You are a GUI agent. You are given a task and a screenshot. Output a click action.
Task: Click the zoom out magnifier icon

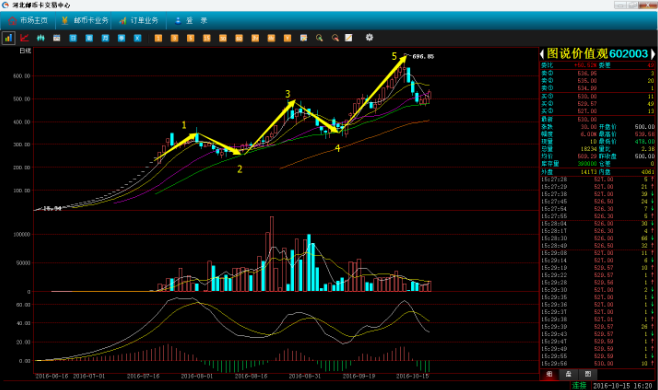point(335,38)
